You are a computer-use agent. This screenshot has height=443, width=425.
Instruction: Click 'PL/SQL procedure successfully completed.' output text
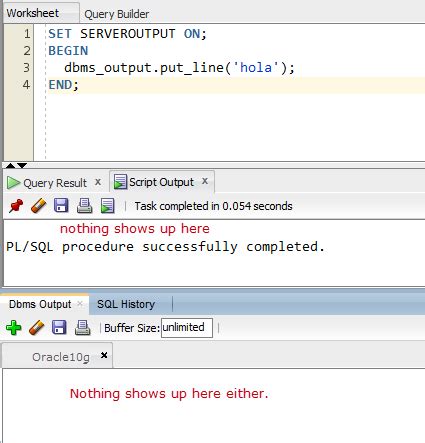coord(165,247)
